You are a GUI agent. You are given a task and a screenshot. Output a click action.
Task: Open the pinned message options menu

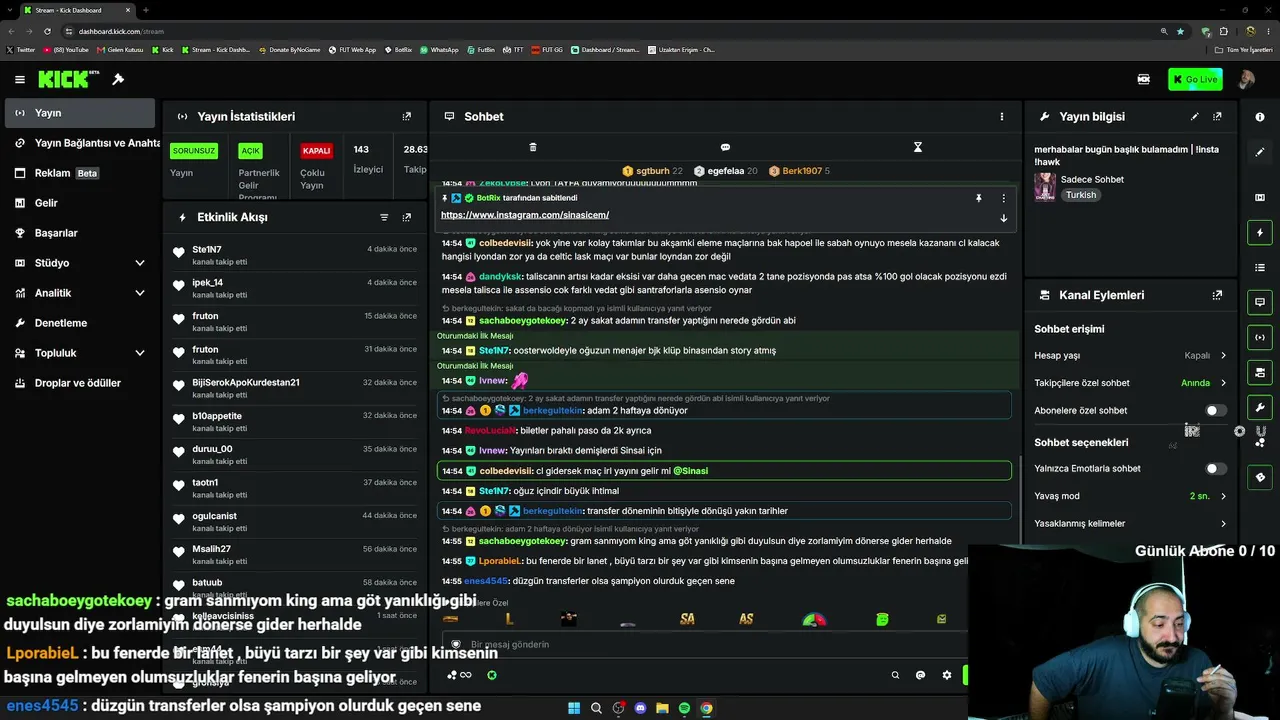[x=1003, y=198]
